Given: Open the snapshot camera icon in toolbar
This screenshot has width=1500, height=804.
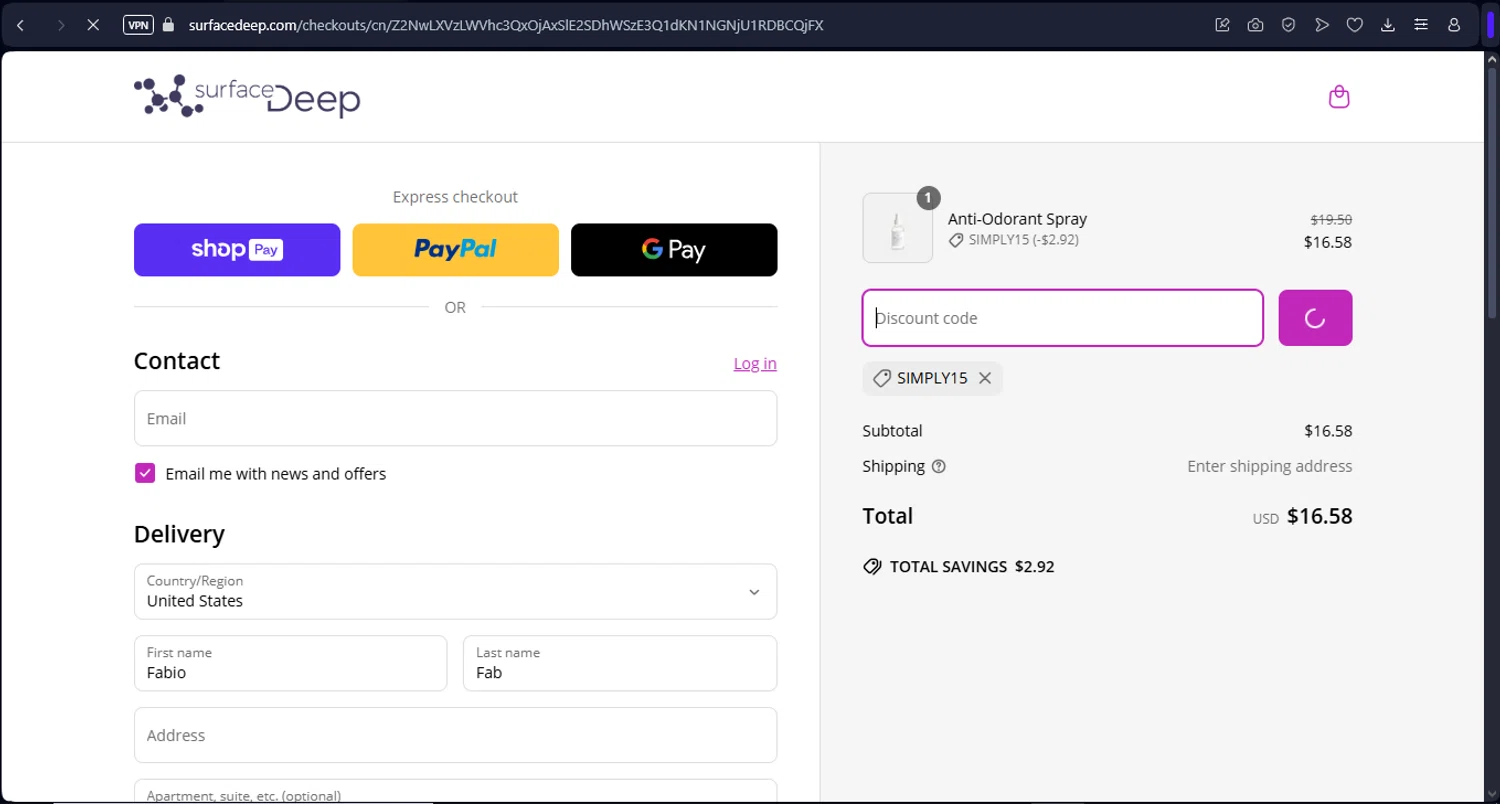Looking at the screenshot, I should click(1255, 25).
